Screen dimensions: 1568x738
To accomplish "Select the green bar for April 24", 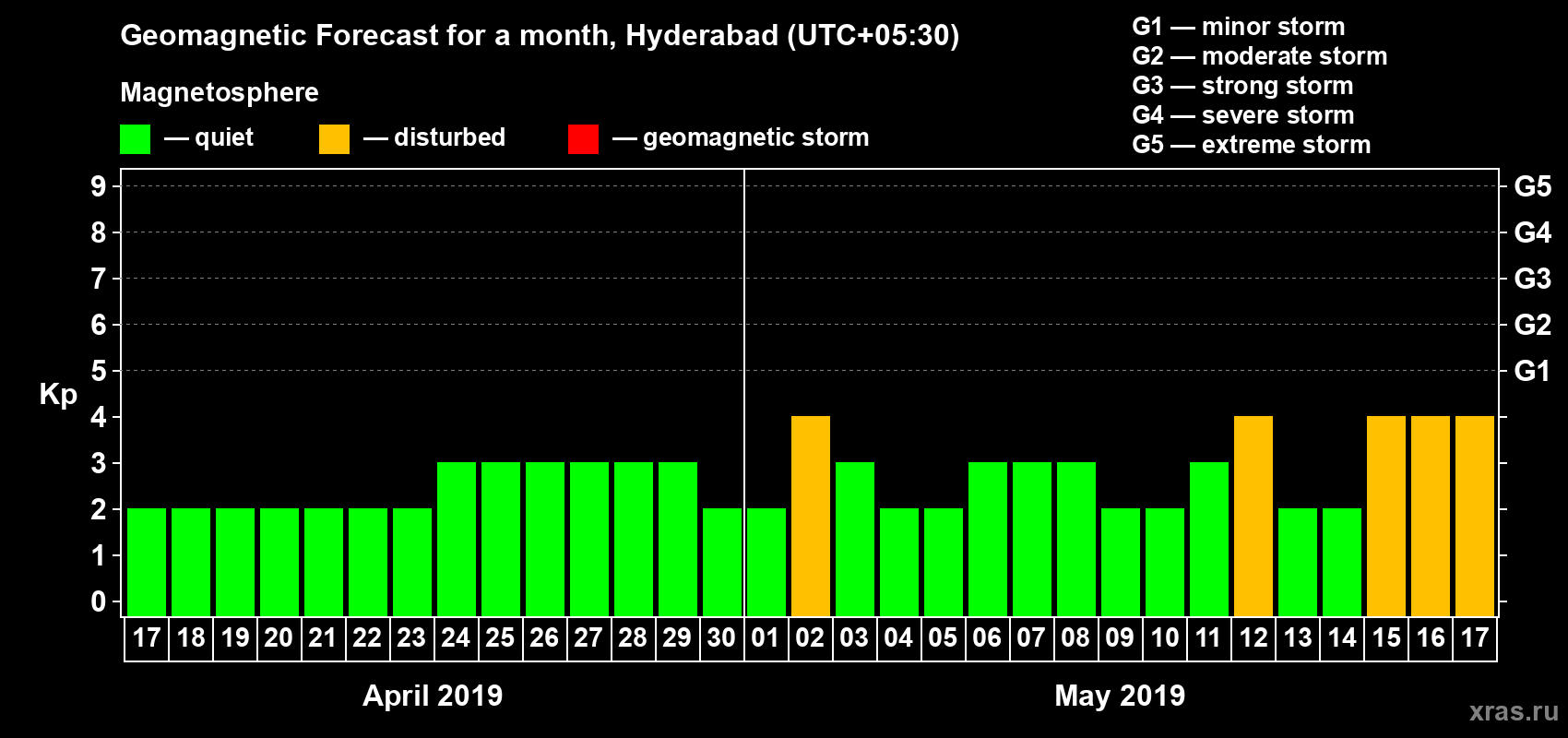I will click(457, 539).
